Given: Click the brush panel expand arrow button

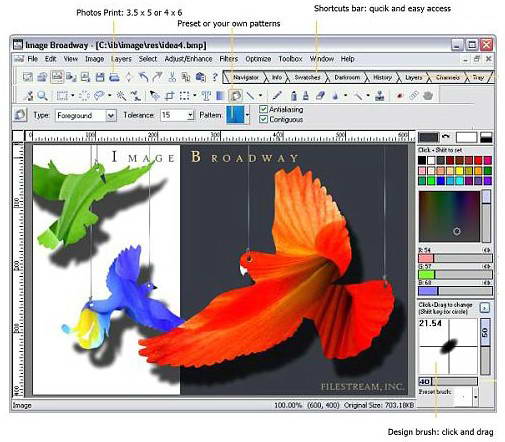Looking at the screenshot, I should coord(484,308).
